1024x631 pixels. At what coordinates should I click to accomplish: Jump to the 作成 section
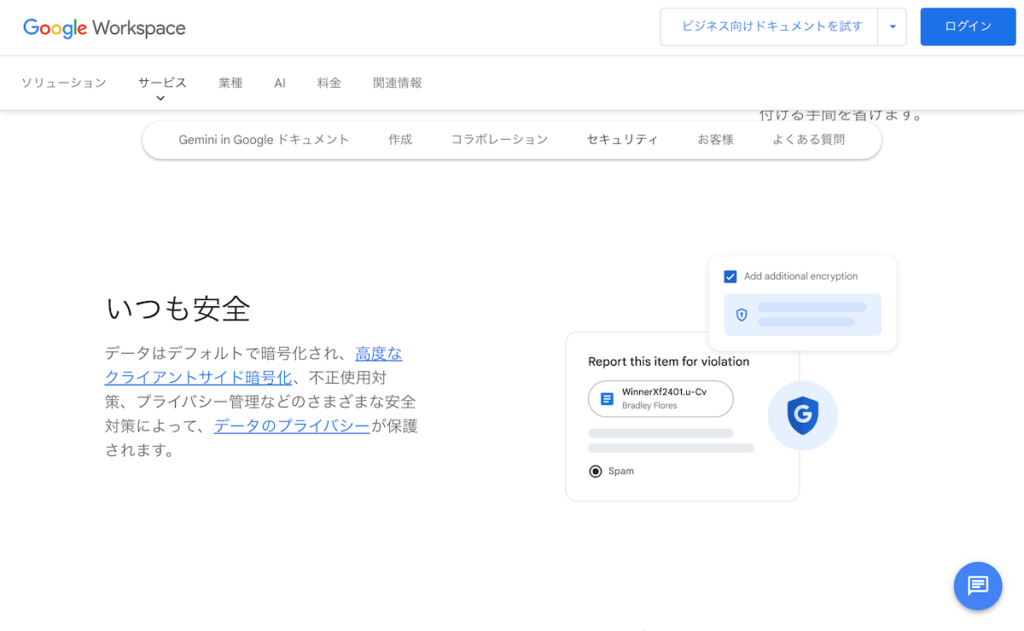400,139
